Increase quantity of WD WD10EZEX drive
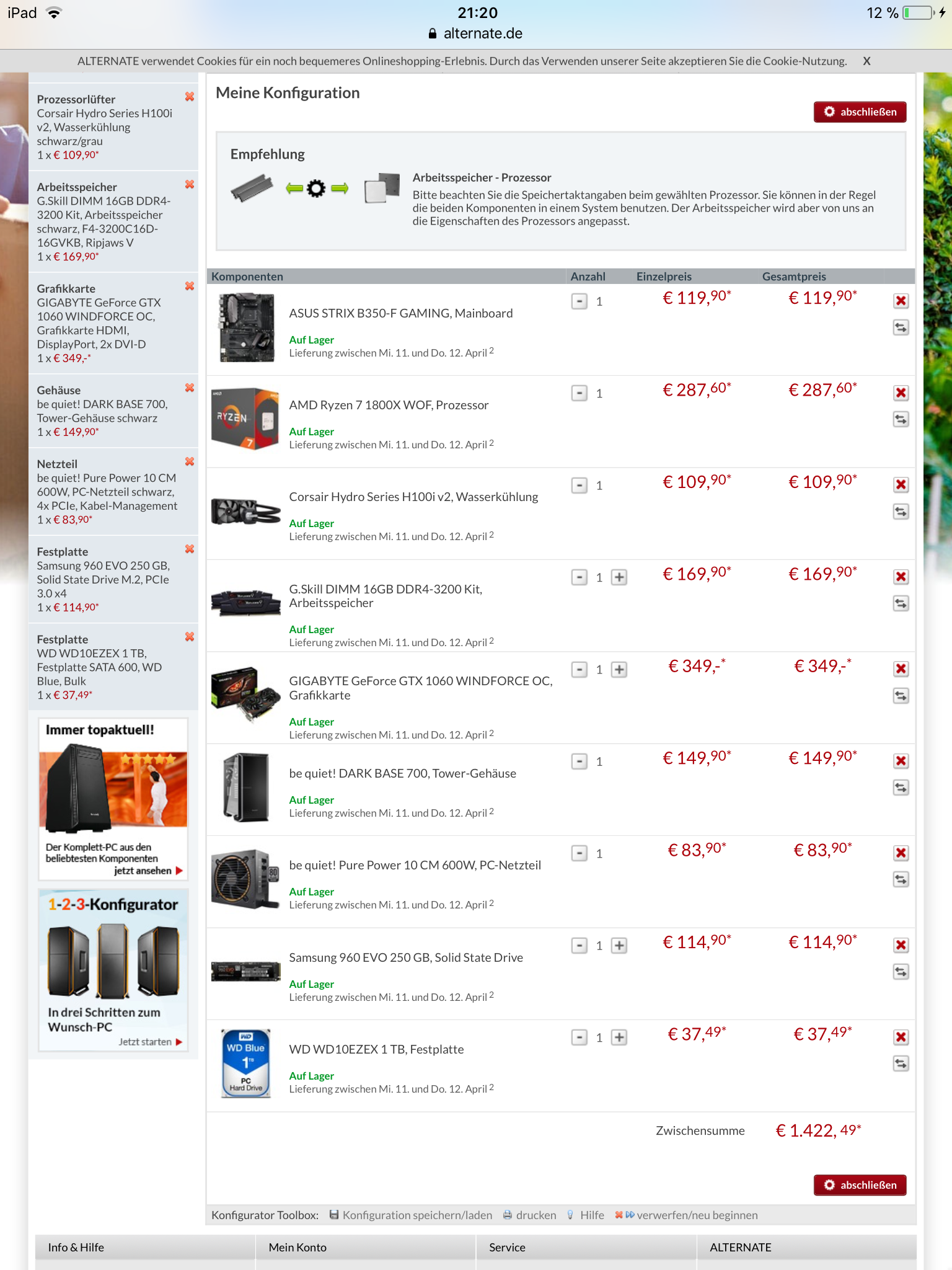This screenshot has width=952, height=1270. tap(619, 1037)
